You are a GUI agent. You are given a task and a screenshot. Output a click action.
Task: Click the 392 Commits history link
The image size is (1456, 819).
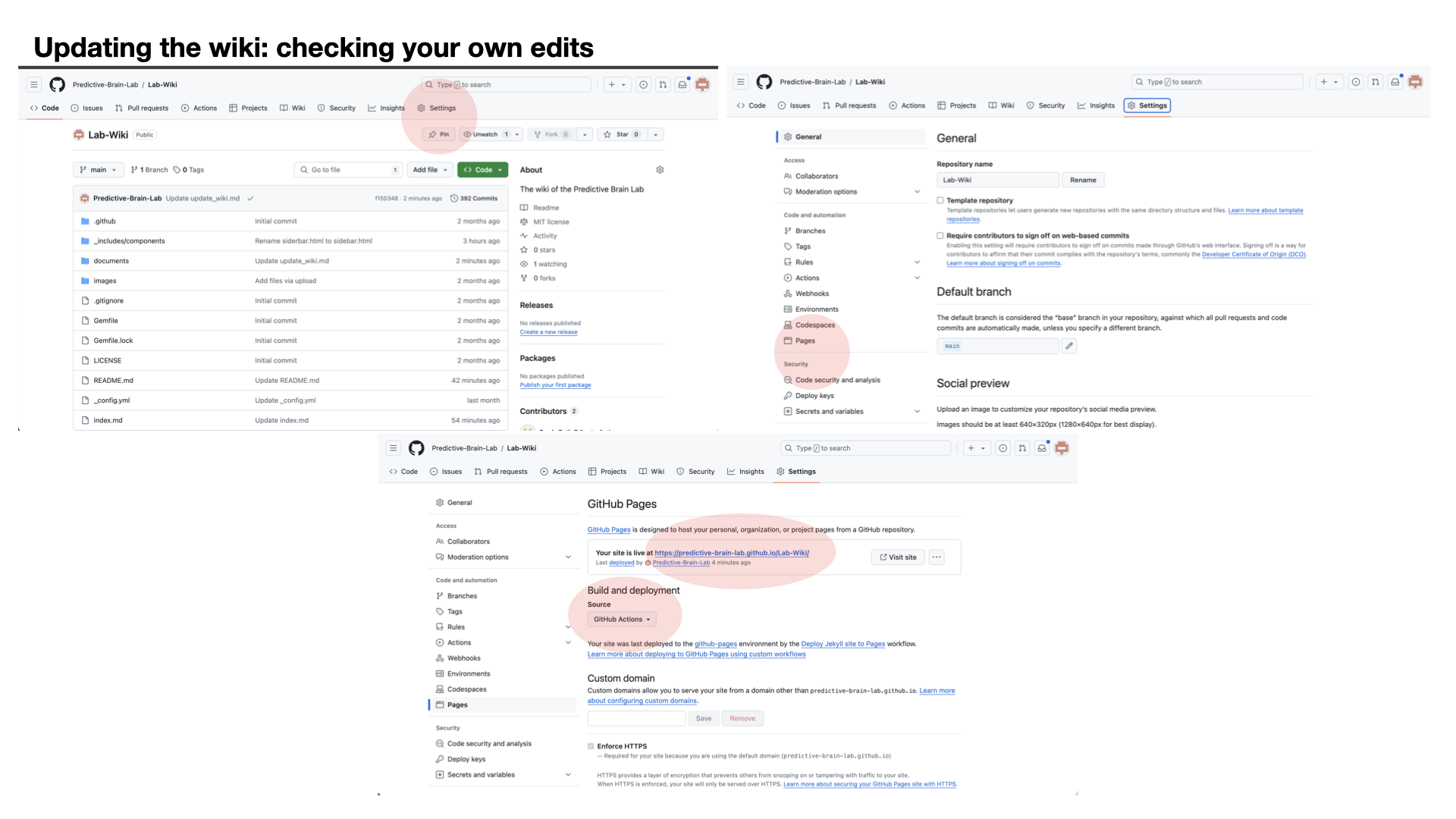(474, 199)
